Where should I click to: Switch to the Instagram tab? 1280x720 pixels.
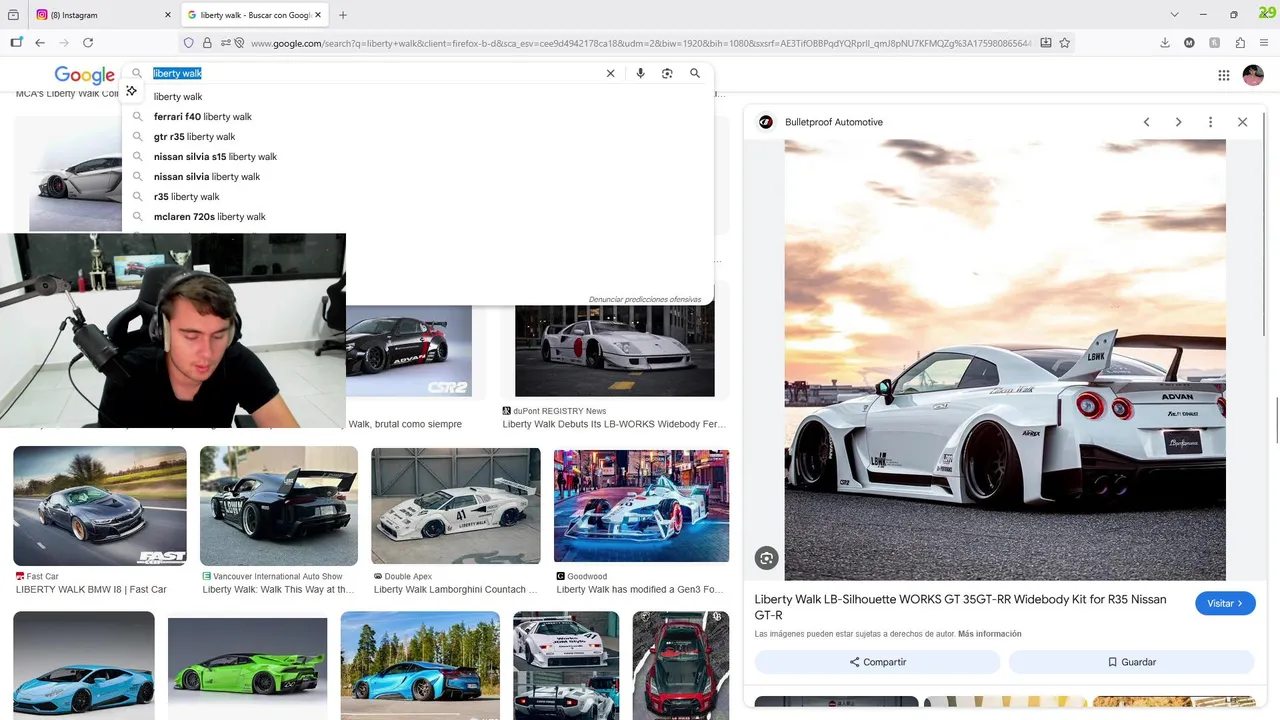(x=103, y=15)
